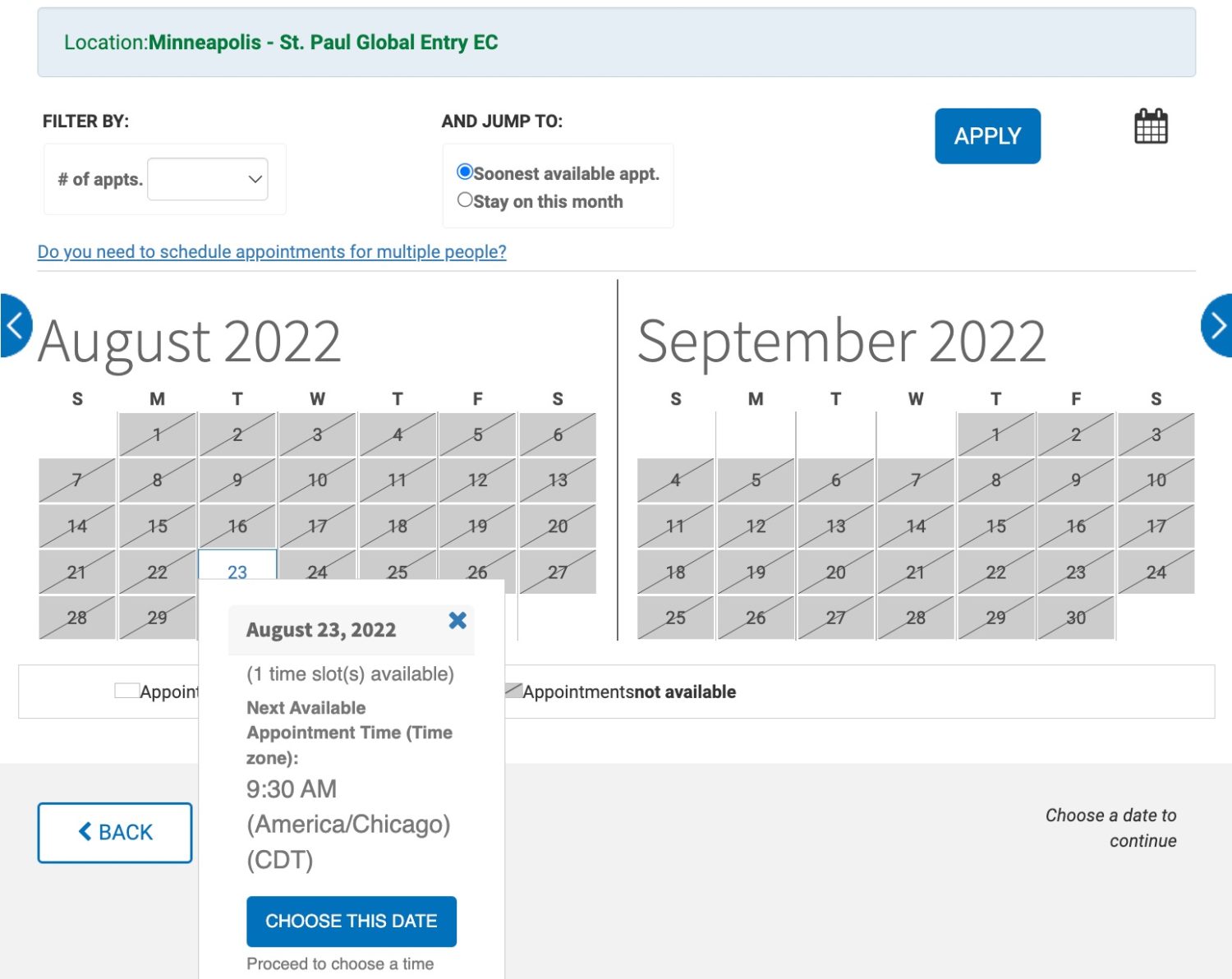Click September 15 in the calendar
This screenshot has width=1232, height=979.
point(995,526)
